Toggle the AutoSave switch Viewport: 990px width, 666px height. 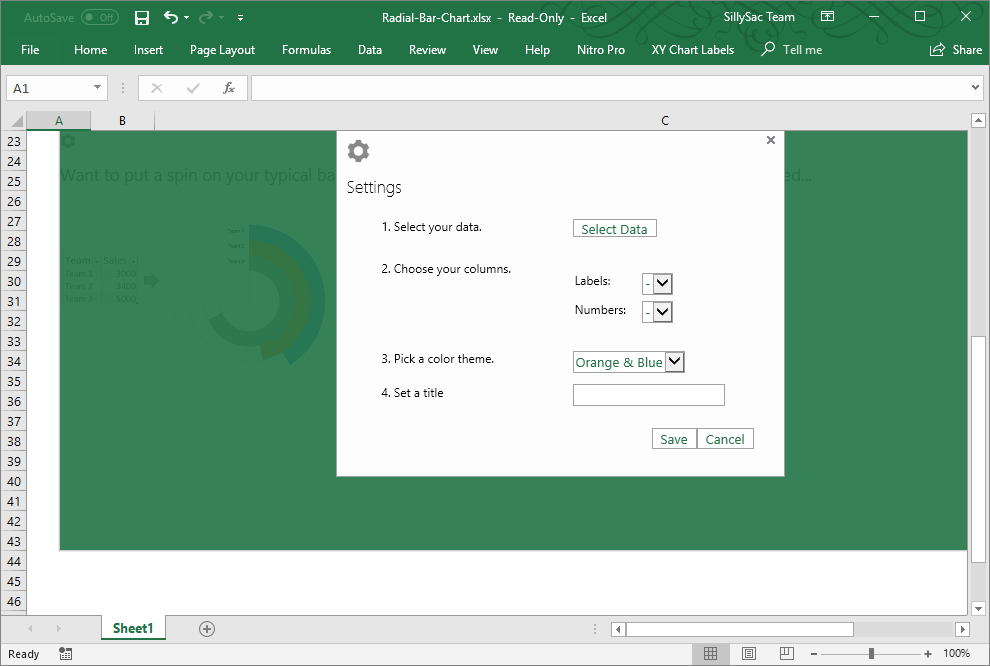coord(99,18)
